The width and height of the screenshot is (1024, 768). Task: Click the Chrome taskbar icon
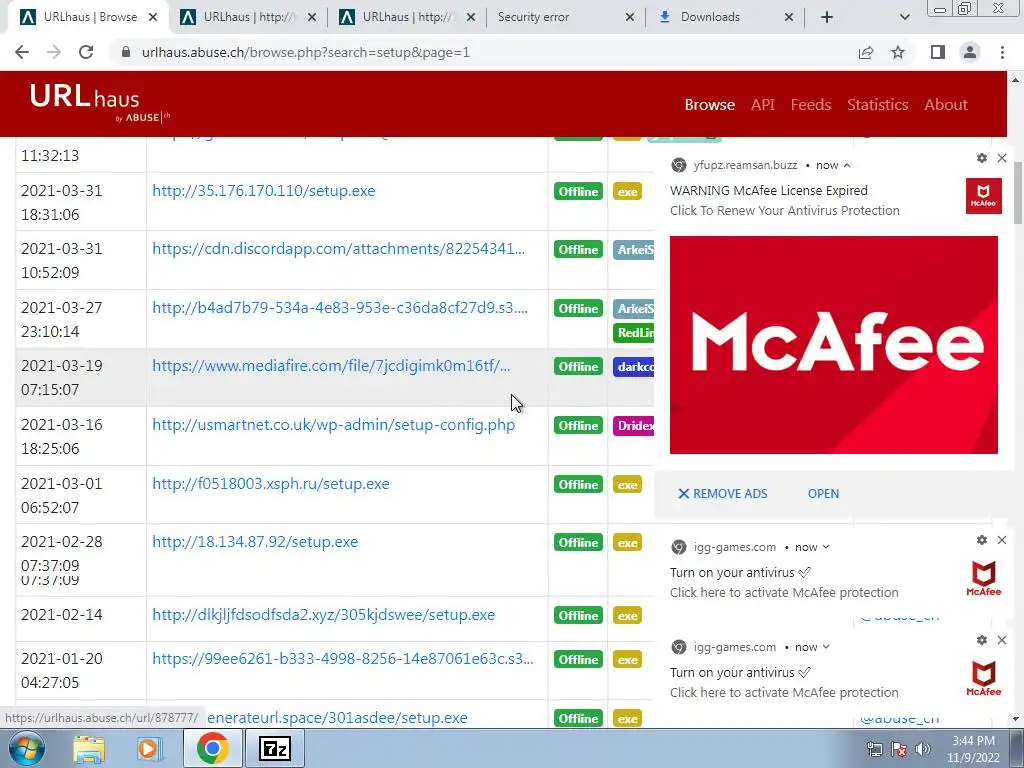(212, 748)
